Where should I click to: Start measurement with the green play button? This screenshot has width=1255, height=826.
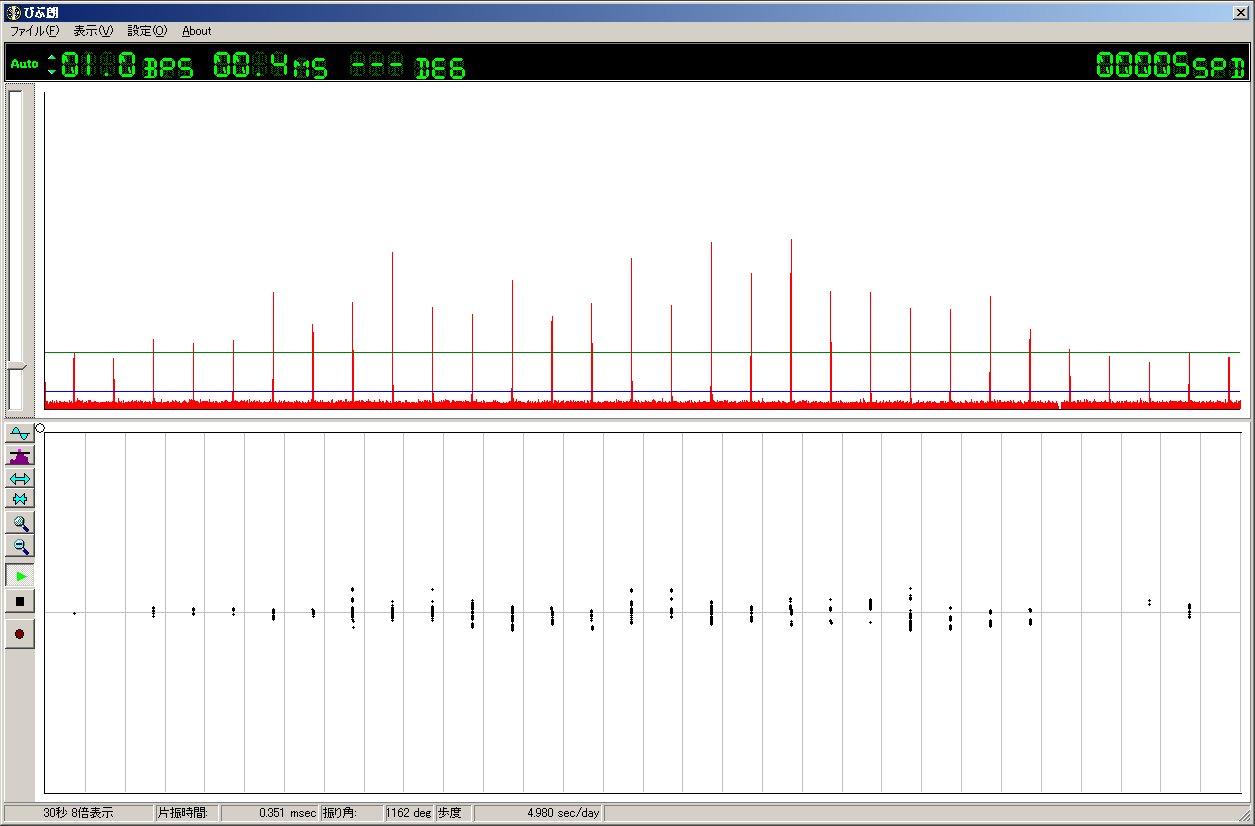coord(20,576)
